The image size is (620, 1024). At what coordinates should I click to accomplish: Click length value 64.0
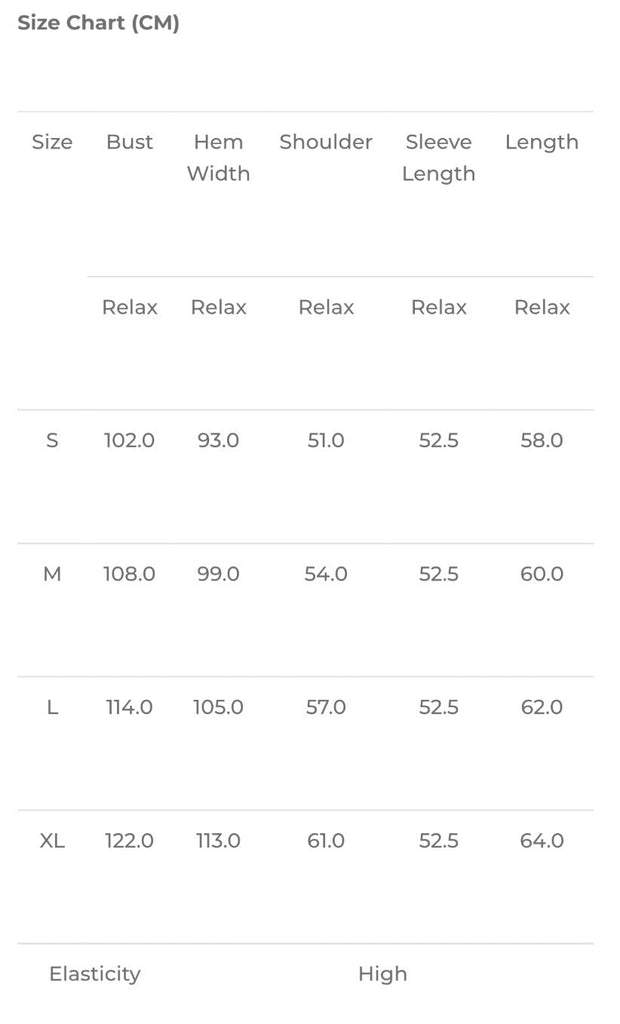pos(541,841)
